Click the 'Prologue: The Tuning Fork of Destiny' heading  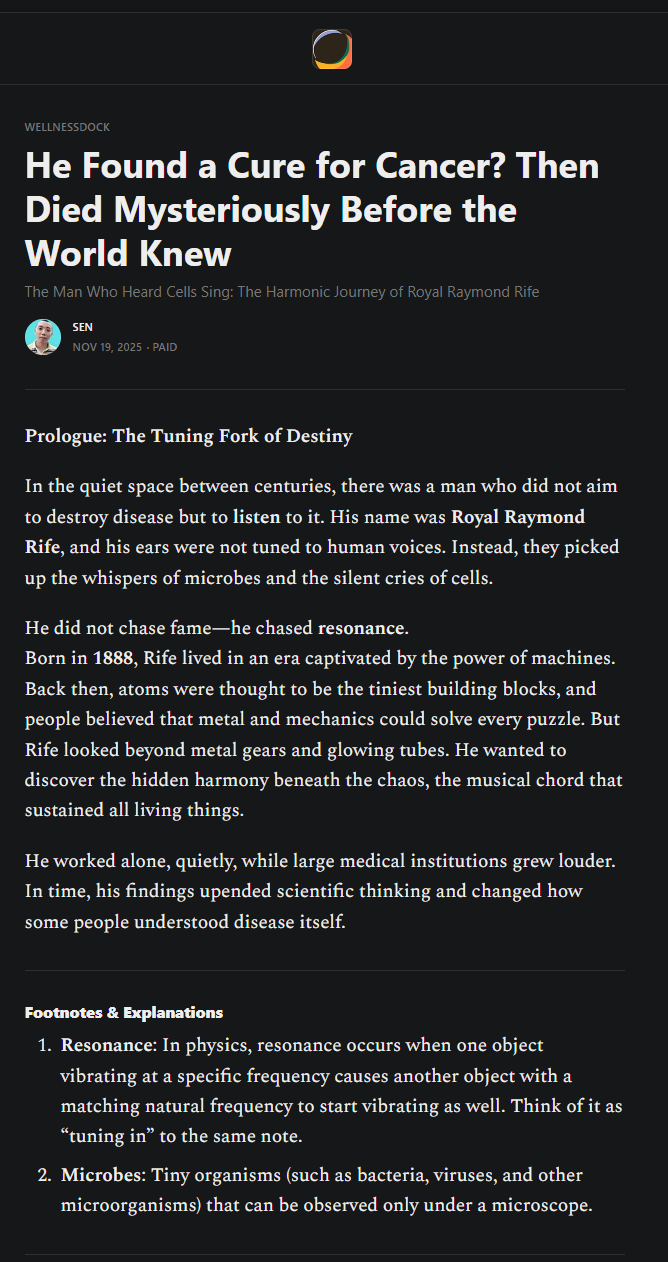click(188, 436)
